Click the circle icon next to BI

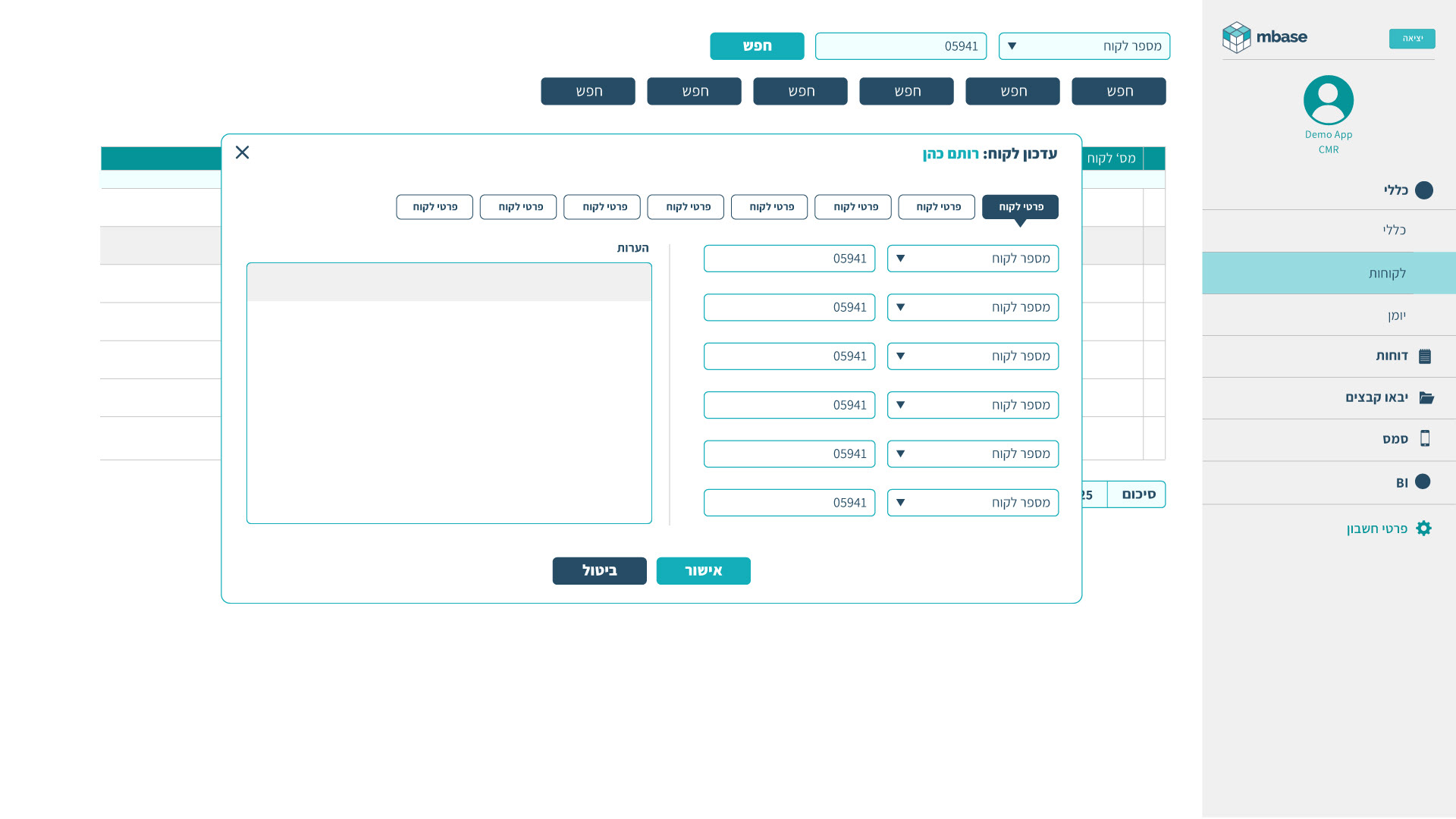pyautogui.click(x=1422, y=482)
